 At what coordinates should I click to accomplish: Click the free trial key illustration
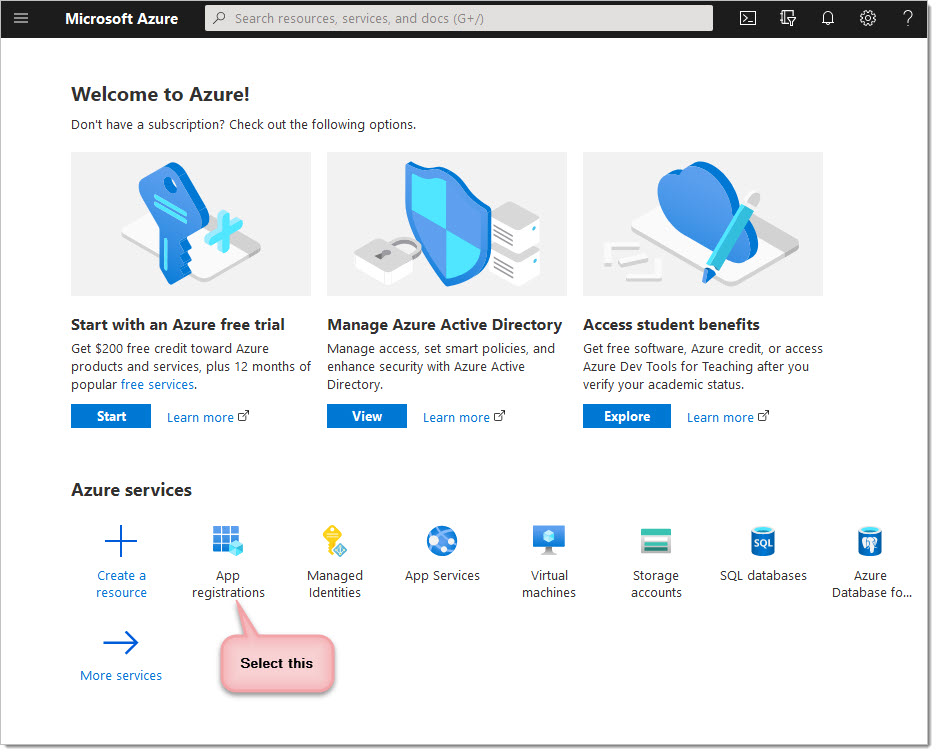(x=191, y=224)
